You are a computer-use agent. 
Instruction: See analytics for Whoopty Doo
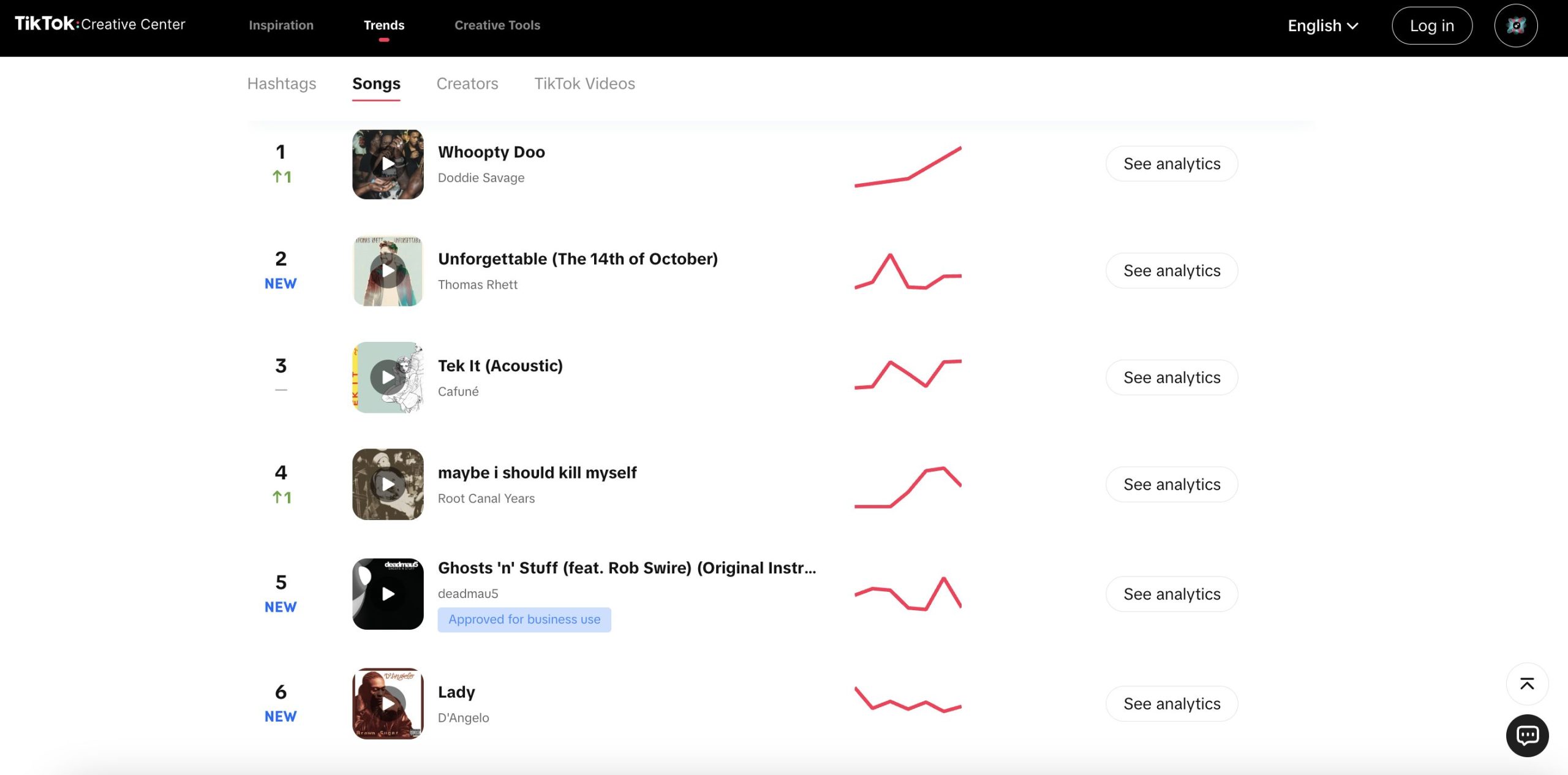1171,164
